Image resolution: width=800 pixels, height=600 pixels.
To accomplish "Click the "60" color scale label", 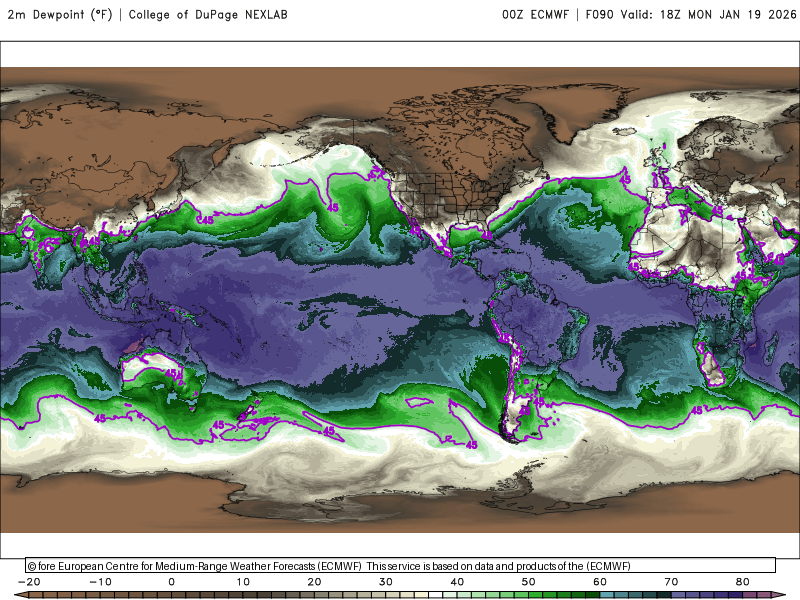I will (x=600, y=582).
